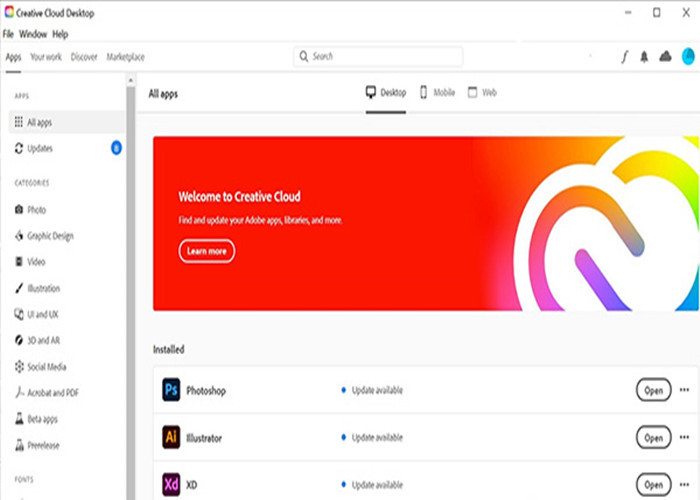Click XD's Update available status
Screen dimensions: 700x500
(372, 484)
